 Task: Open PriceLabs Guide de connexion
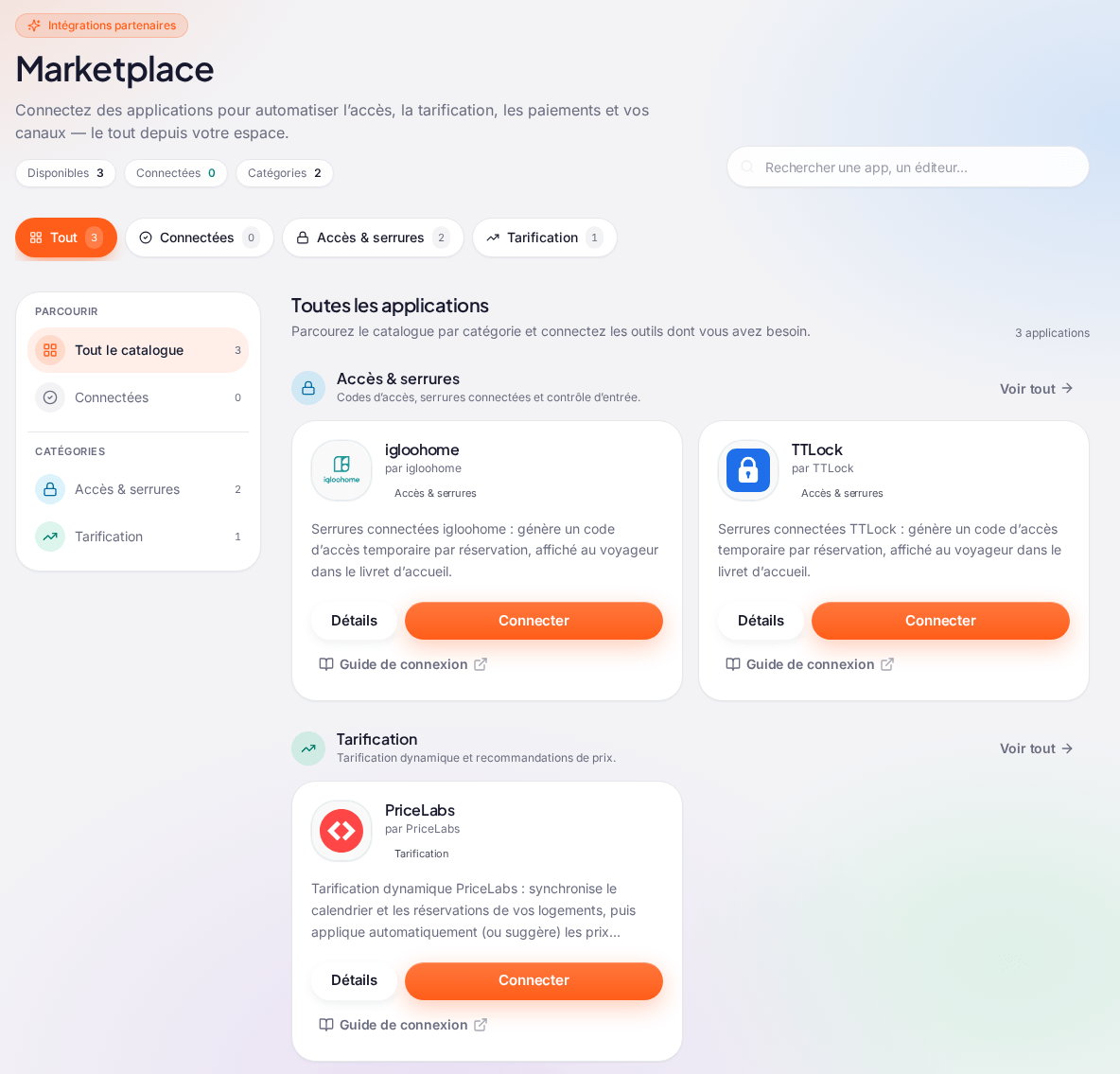403,1025
